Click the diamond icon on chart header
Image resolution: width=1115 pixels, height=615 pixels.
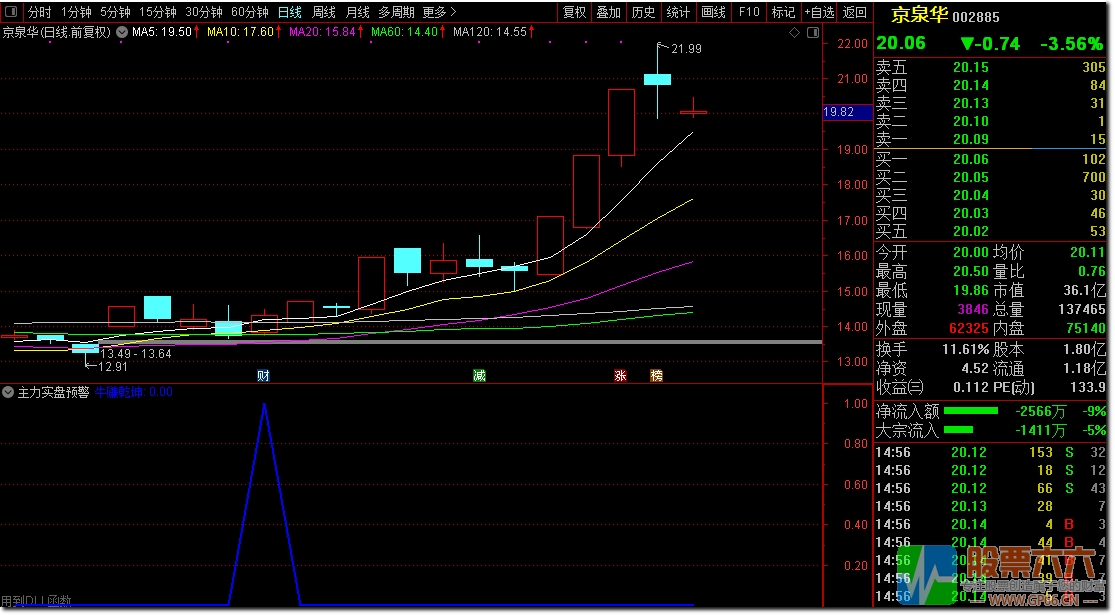[x=794, y=32]
